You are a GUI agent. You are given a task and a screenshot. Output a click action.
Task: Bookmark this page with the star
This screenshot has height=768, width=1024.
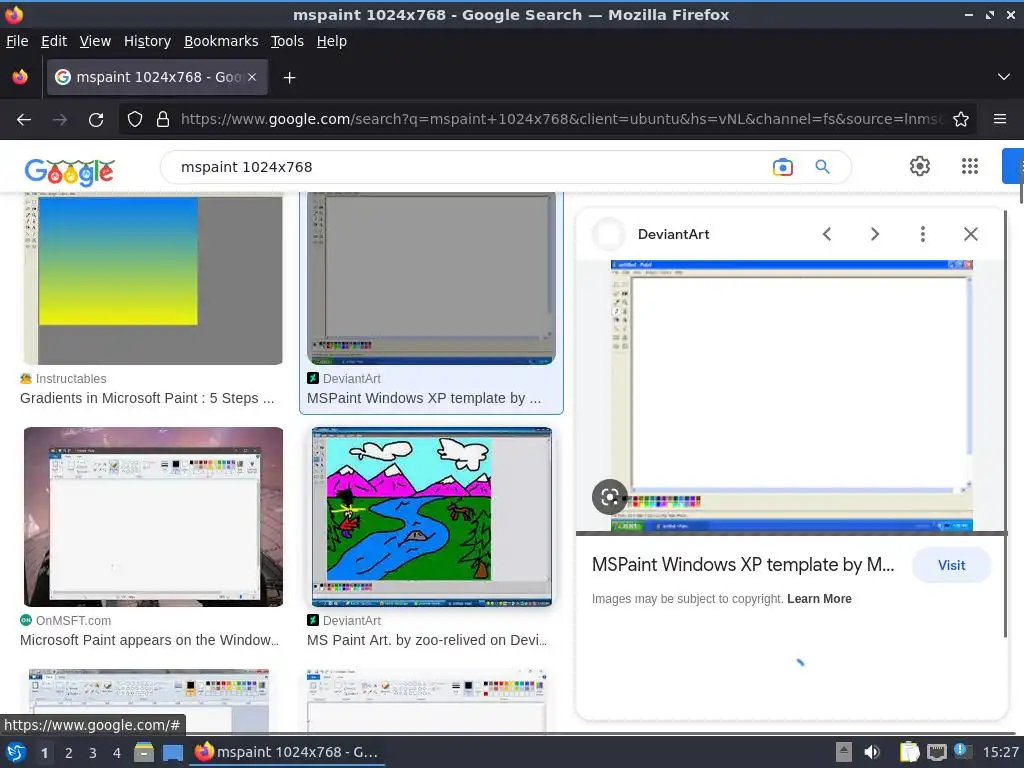click(961, 119)
